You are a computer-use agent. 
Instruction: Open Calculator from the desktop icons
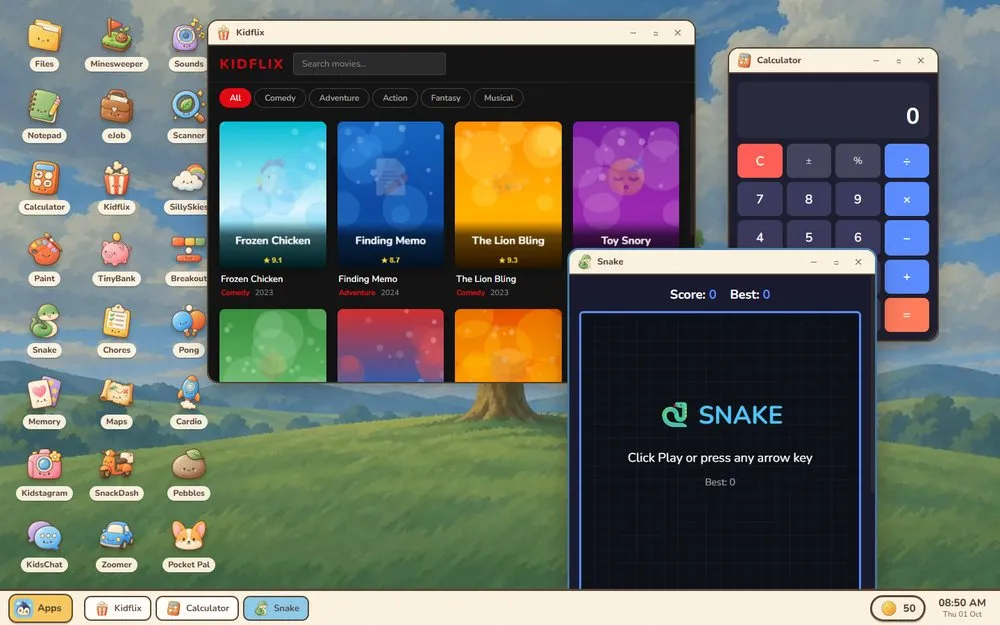(x=44, y=187)
